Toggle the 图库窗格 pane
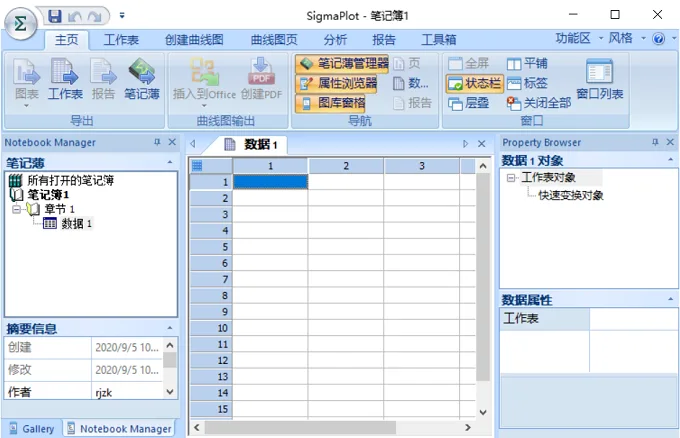The width and height of the screenshot is (680, 438). click(330, 103)
